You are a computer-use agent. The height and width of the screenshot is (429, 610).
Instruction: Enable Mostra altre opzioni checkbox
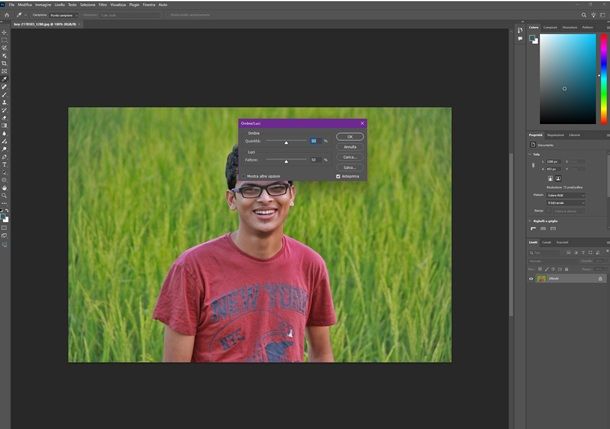(243, 176)
